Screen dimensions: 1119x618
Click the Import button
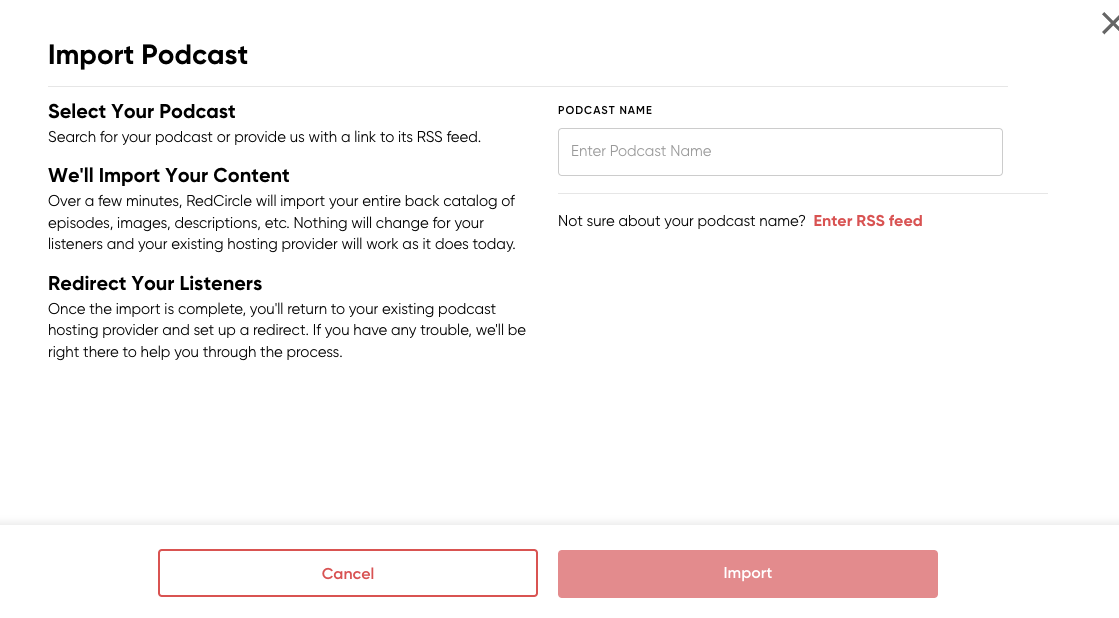click(x=747, y=573)
